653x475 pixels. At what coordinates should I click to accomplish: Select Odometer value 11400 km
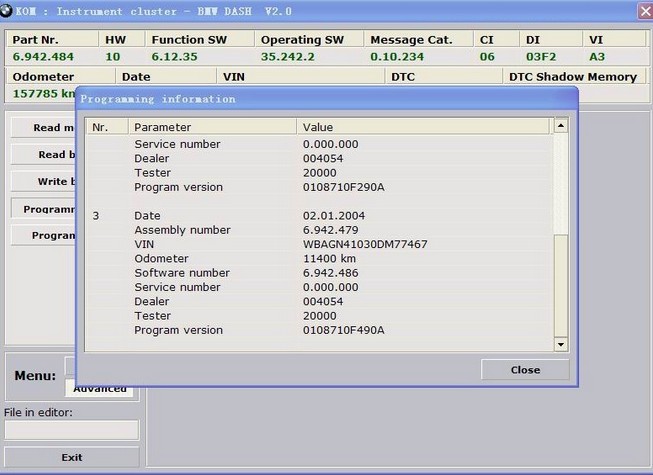[329, 259]
